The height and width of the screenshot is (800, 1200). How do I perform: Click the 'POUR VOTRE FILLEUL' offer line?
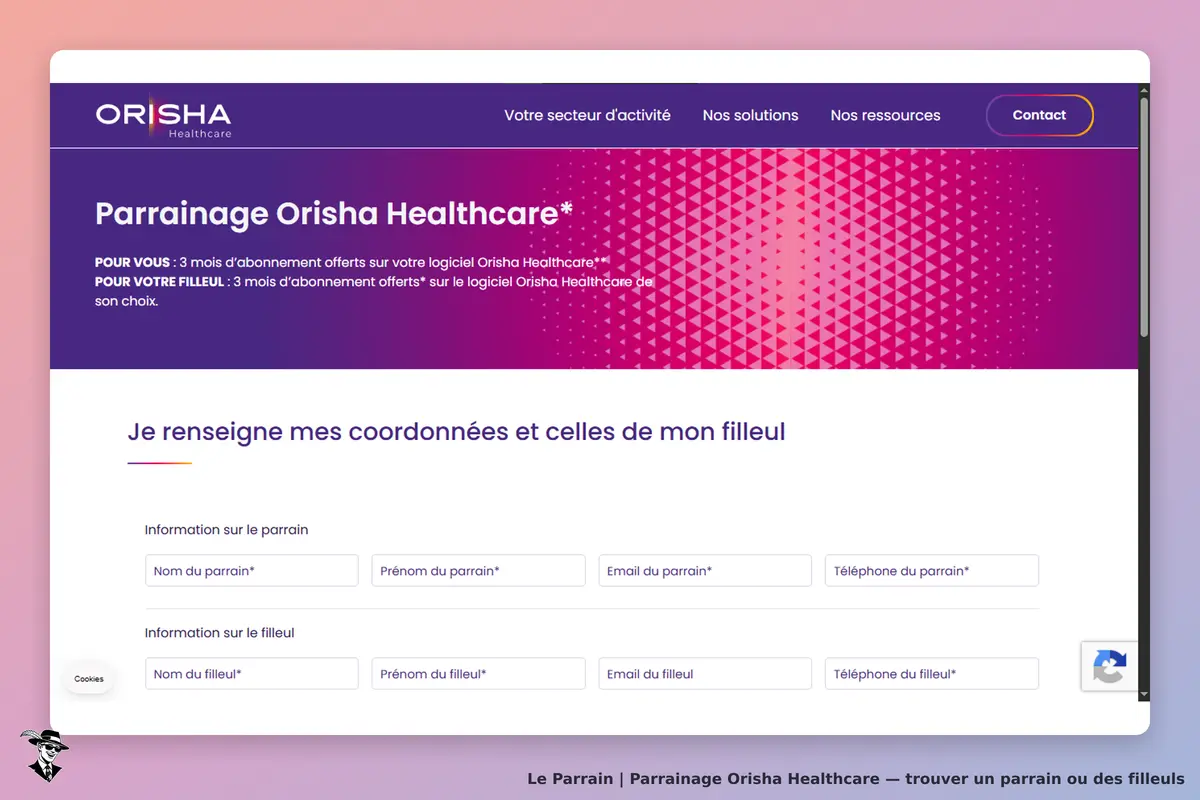tap(374, 291)
